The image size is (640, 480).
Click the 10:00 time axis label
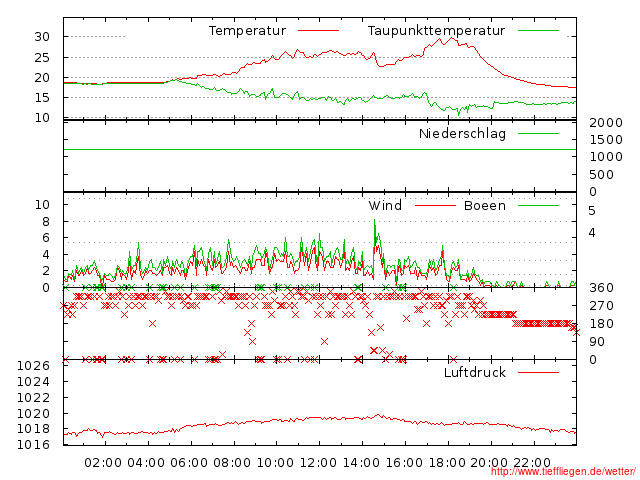point(275,463)
